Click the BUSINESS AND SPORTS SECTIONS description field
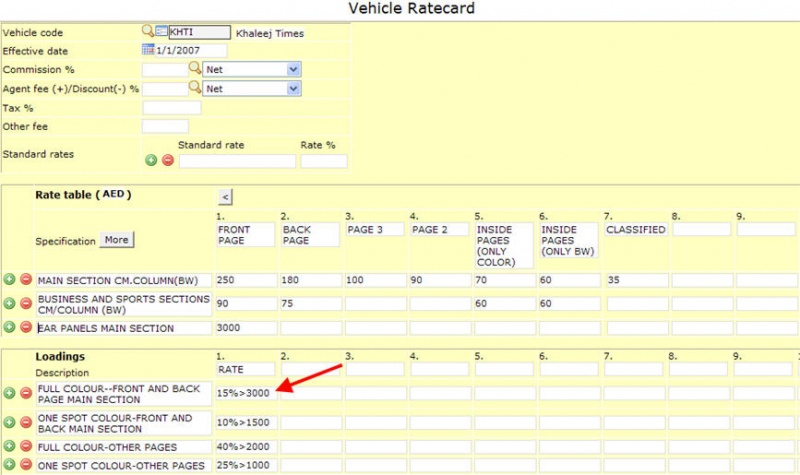The image size is (800, 475). 124,305
